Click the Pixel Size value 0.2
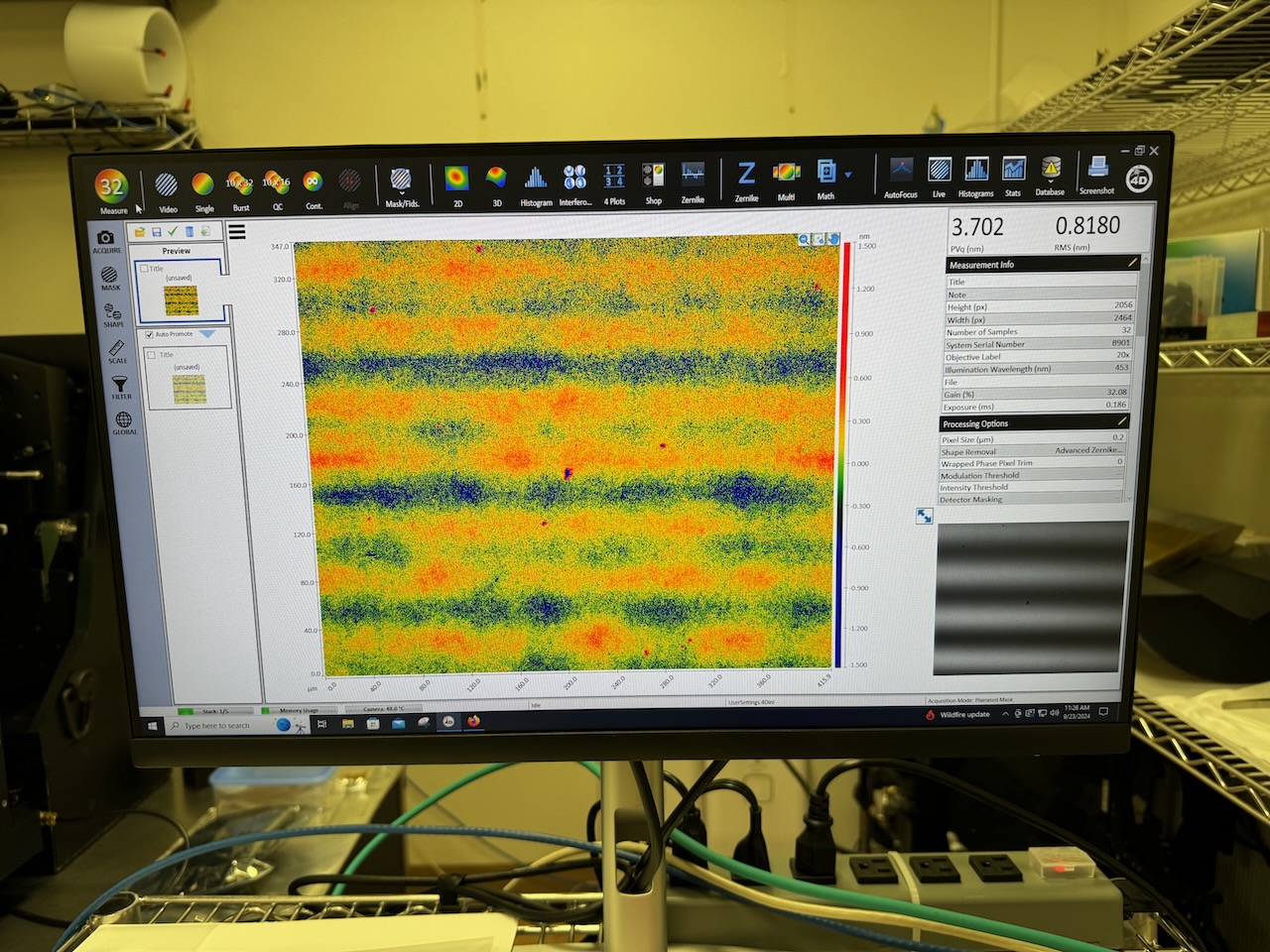1270x952 pixels. 1118,437
